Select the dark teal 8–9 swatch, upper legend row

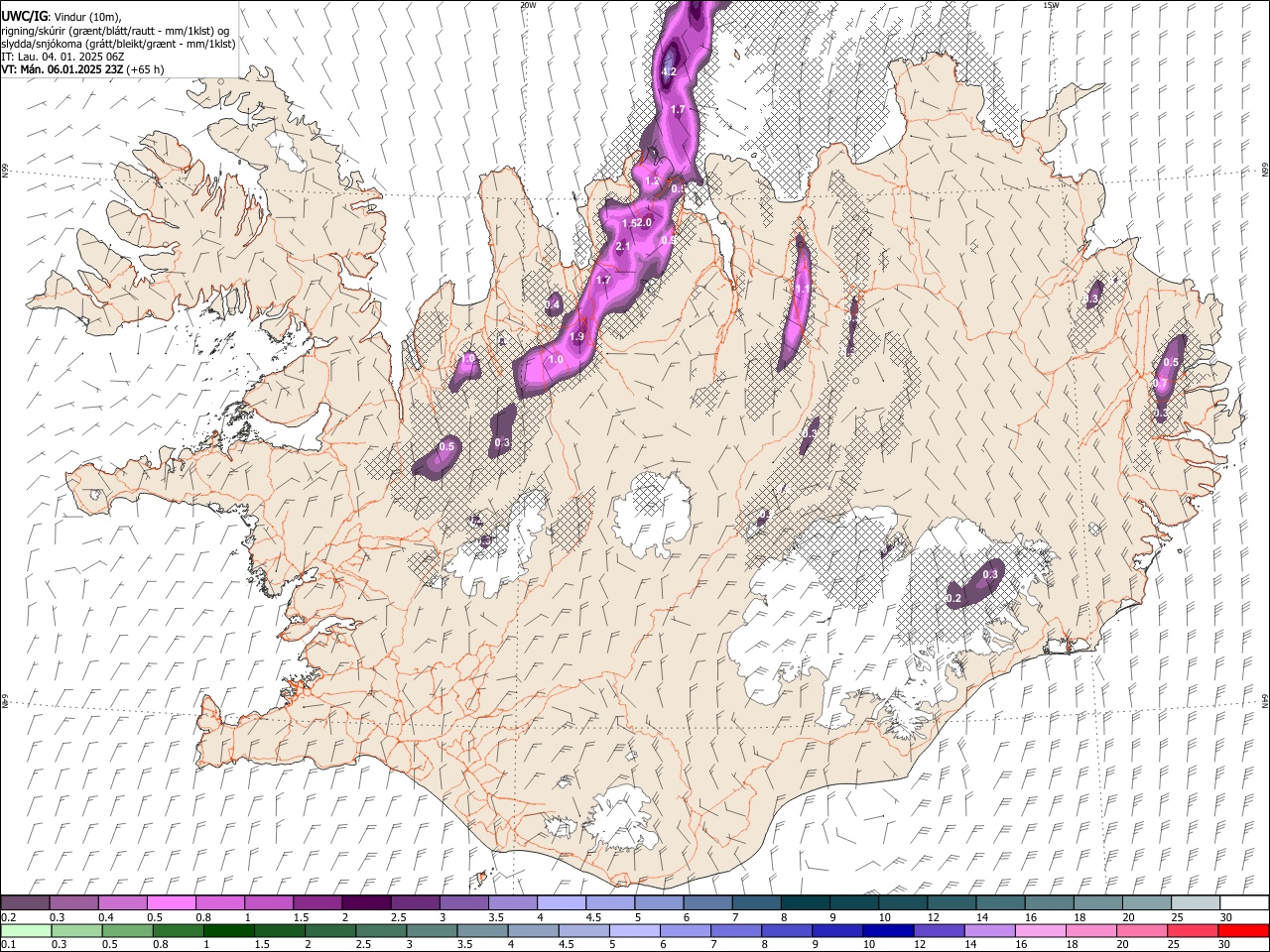coord(805,902)
